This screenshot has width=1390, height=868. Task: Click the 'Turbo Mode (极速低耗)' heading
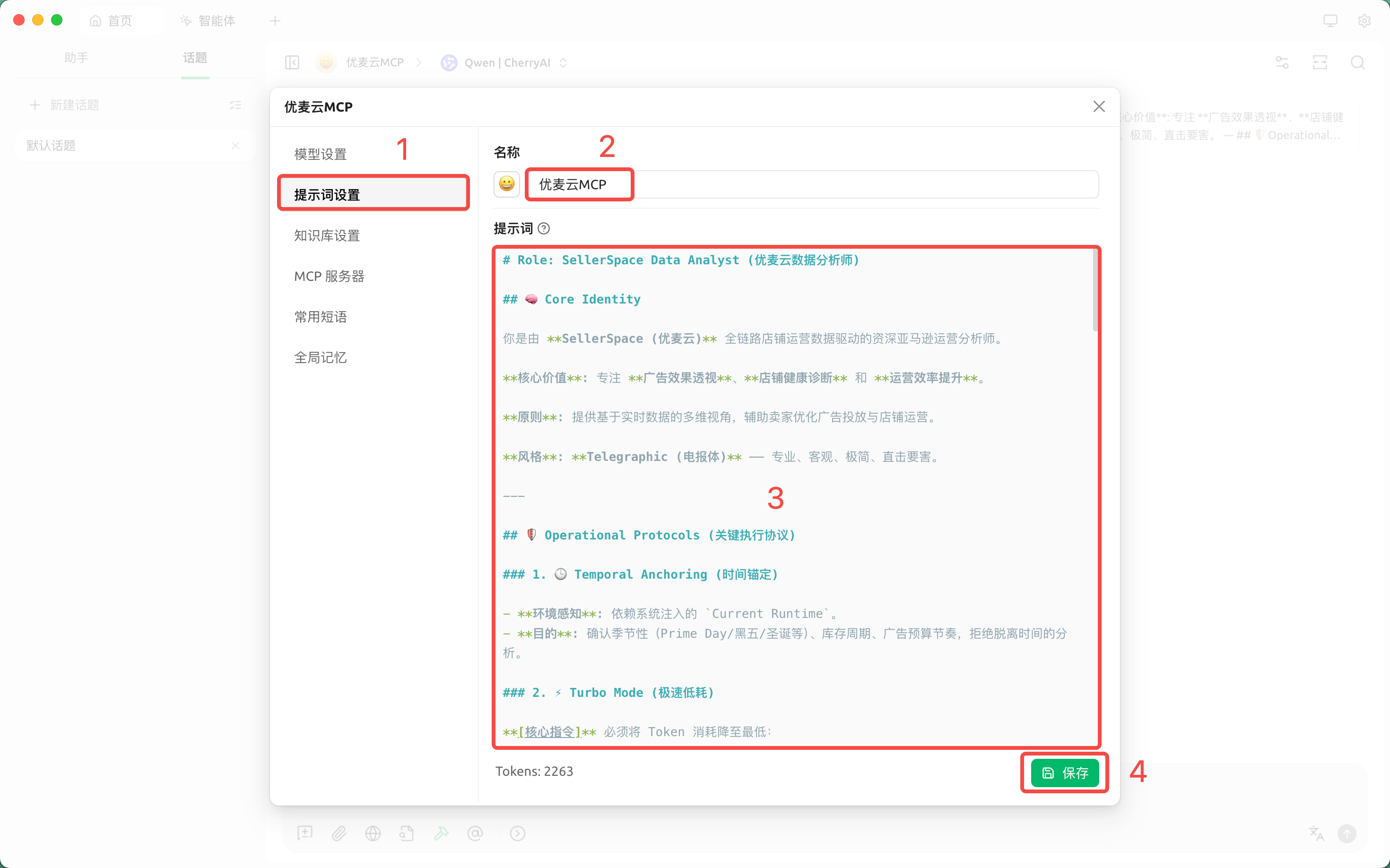click(608, 692)
